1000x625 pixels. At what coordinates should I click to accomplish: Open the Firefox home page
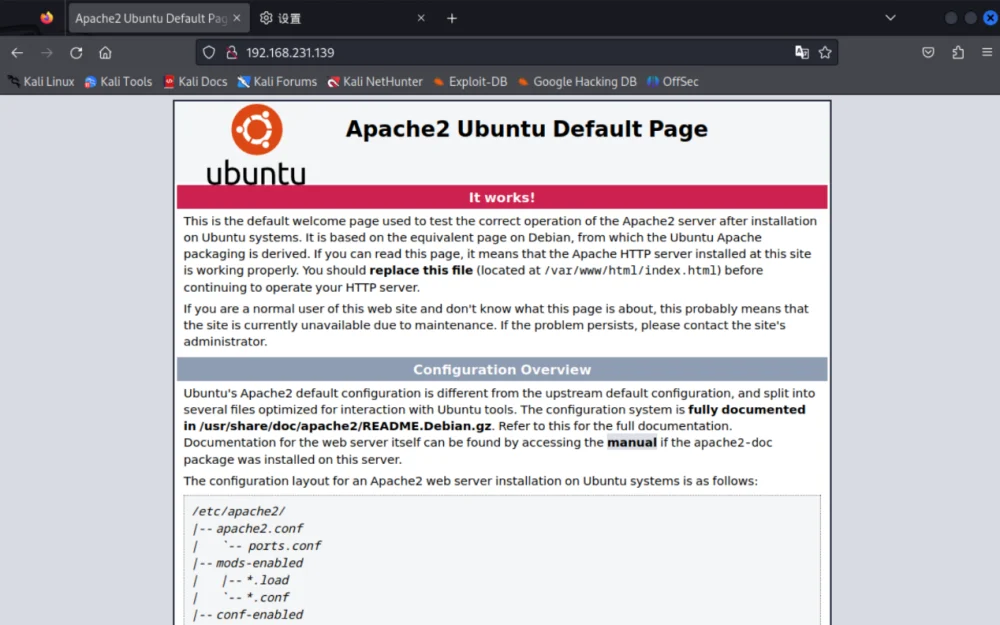(x=105, y=53)
